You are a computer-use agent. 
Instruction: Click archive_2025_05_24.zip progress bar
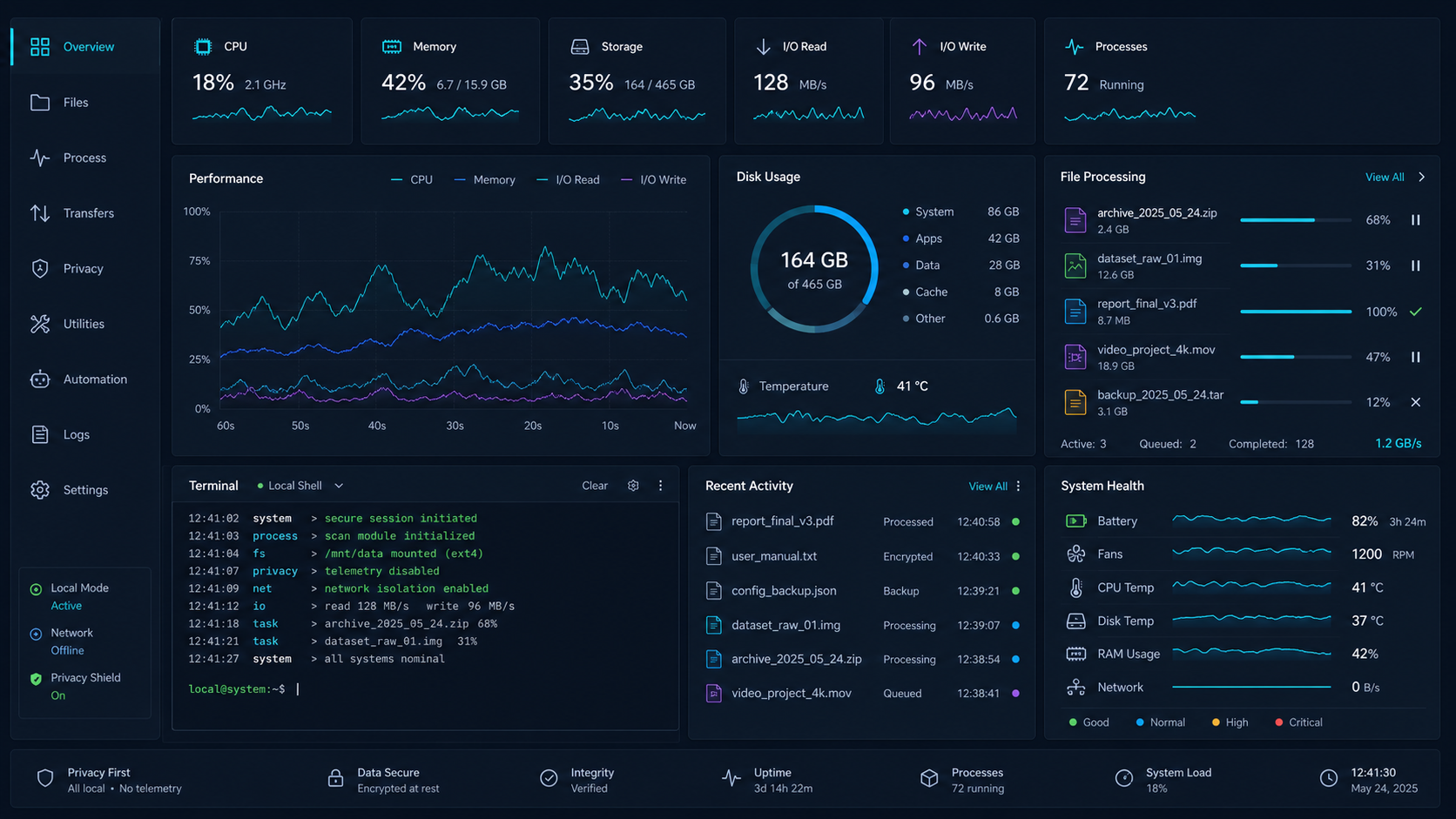(1296, 220)
